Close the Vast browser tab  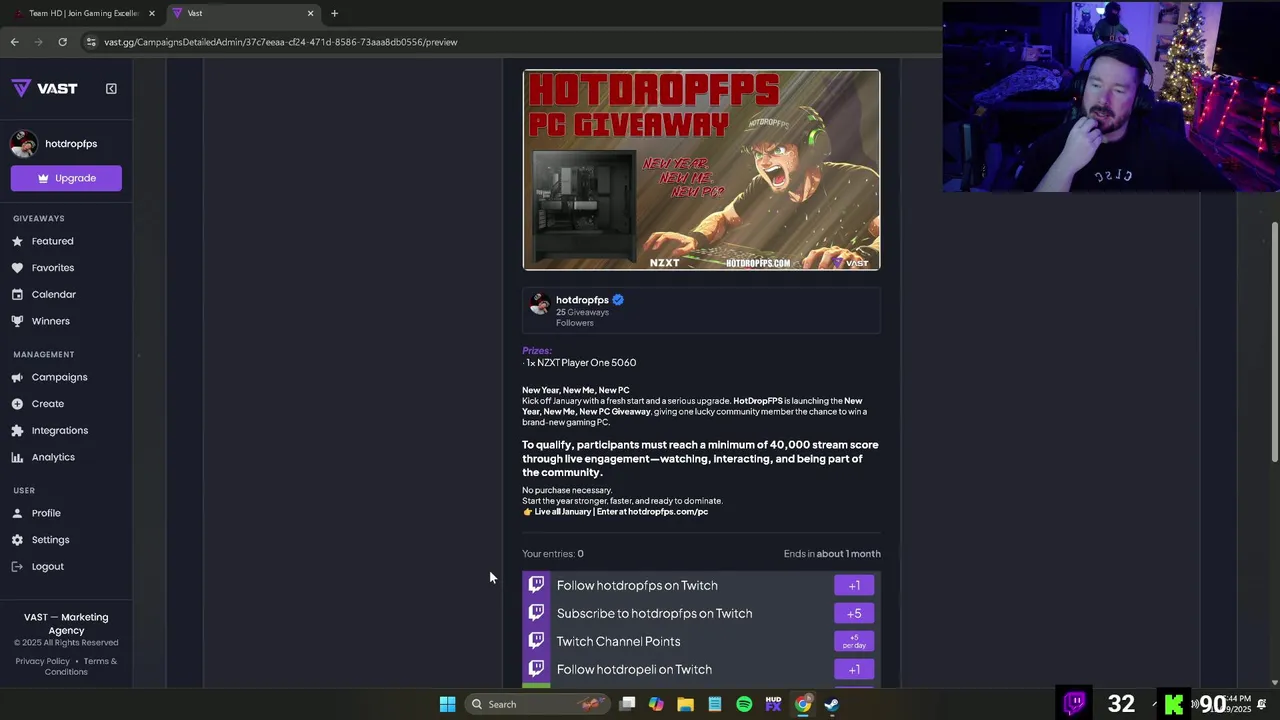point(310,13)
